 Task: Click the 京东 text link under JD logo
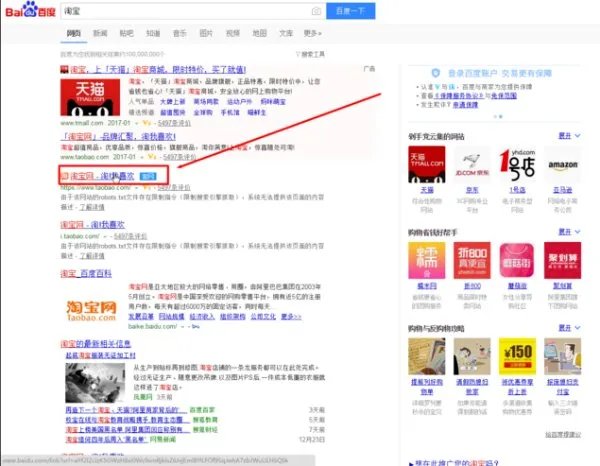[472, 190]
